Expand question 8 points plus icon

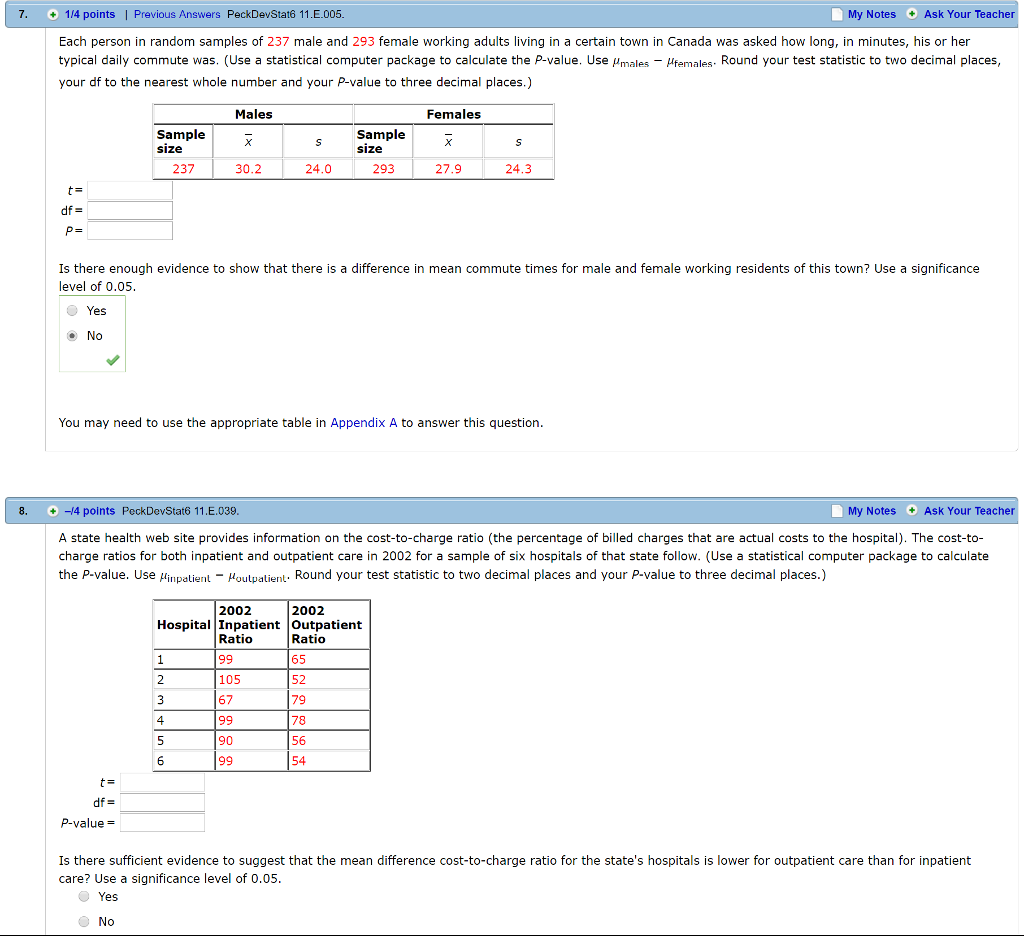(53, 511)
